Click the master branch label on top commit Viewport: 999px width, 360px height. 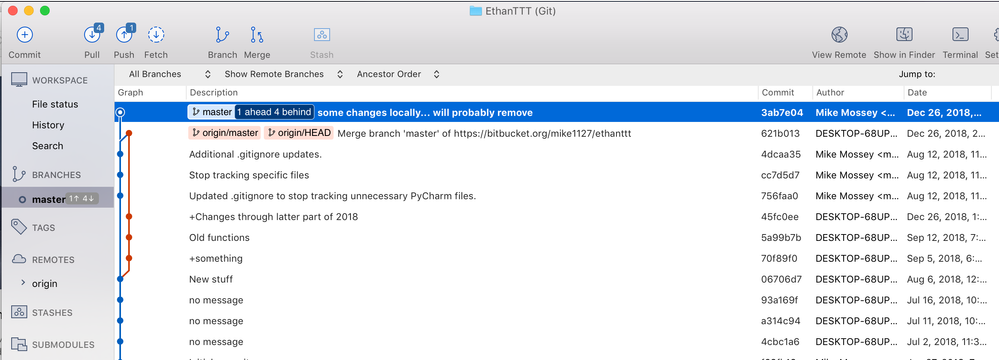(x=212, y=112)
